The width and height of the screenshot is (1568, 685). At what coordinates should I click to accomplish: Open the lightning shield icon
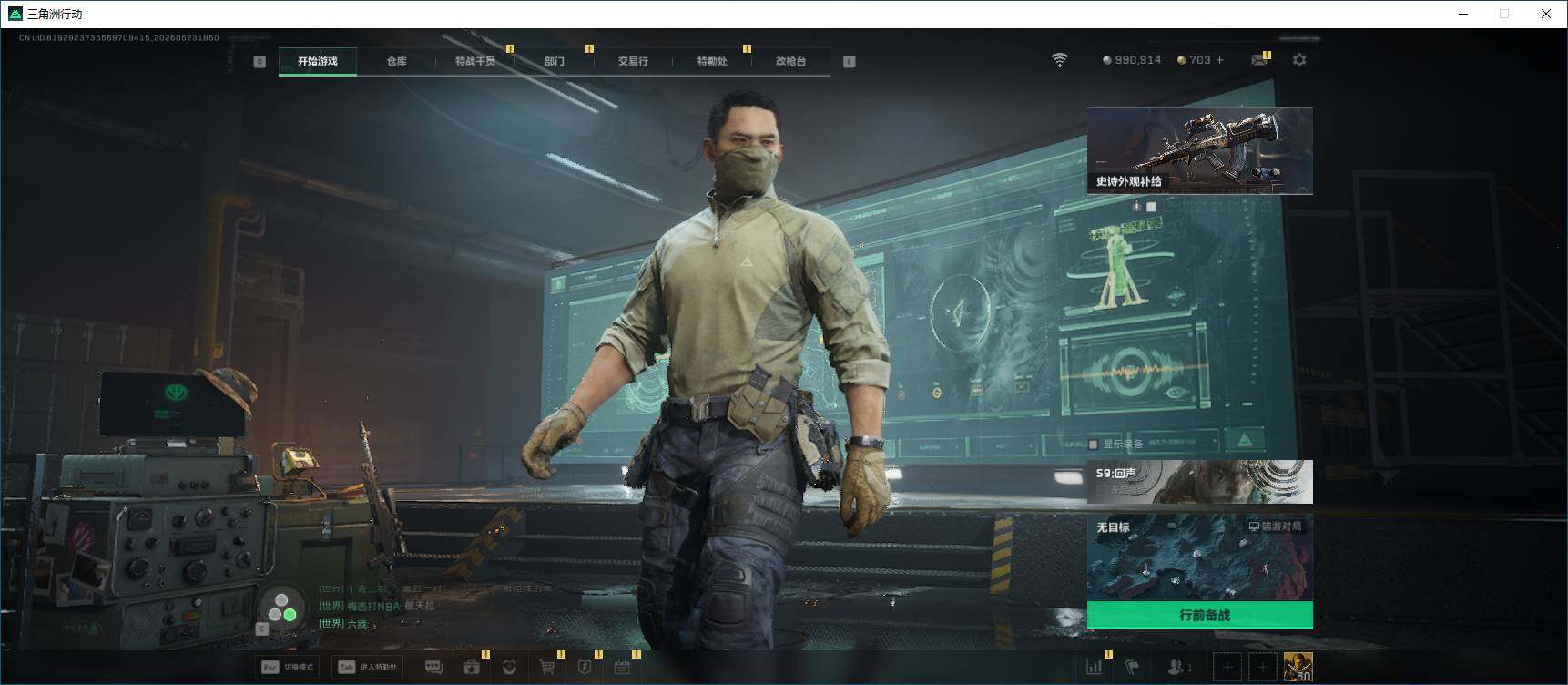pyautogui.click(x=585, y=668)
